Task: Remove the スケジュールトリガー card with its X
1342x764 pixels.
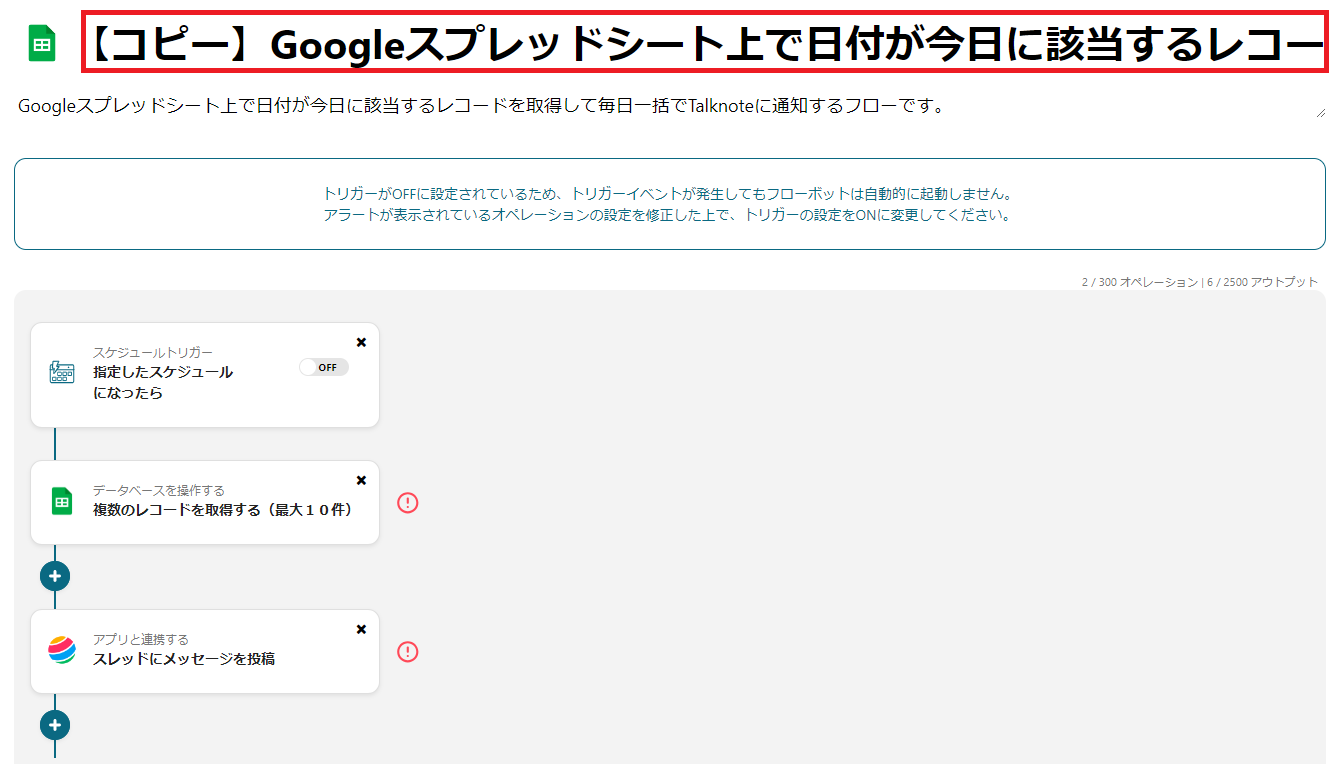Action: pyautogui.click(x=361, y=342)
